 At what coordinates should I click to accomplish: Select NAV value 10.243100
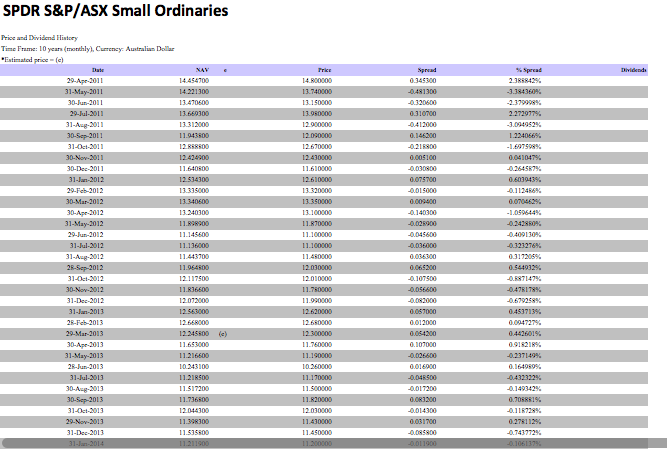coord(194,367)
